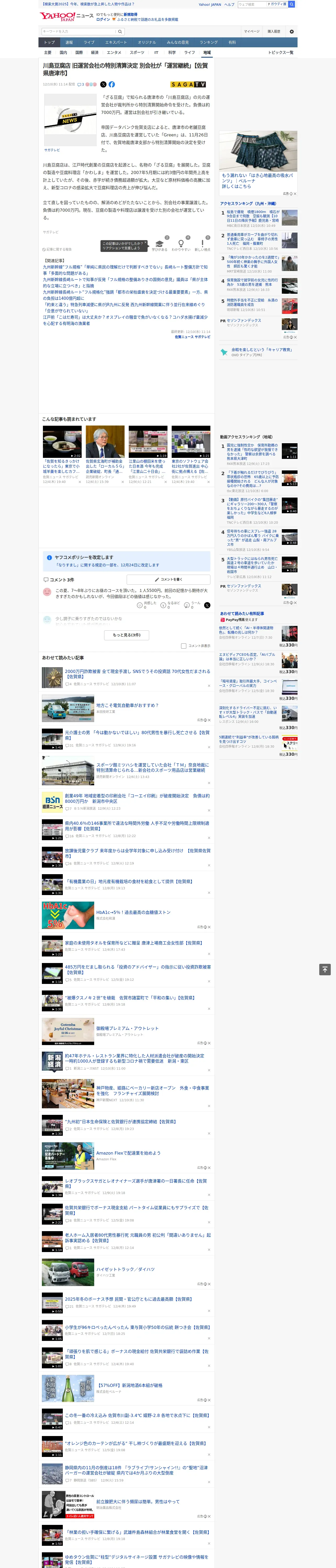This screenshot has height=1568, width=336.
Task: Select the 地域 category
Action: (207, 52)
